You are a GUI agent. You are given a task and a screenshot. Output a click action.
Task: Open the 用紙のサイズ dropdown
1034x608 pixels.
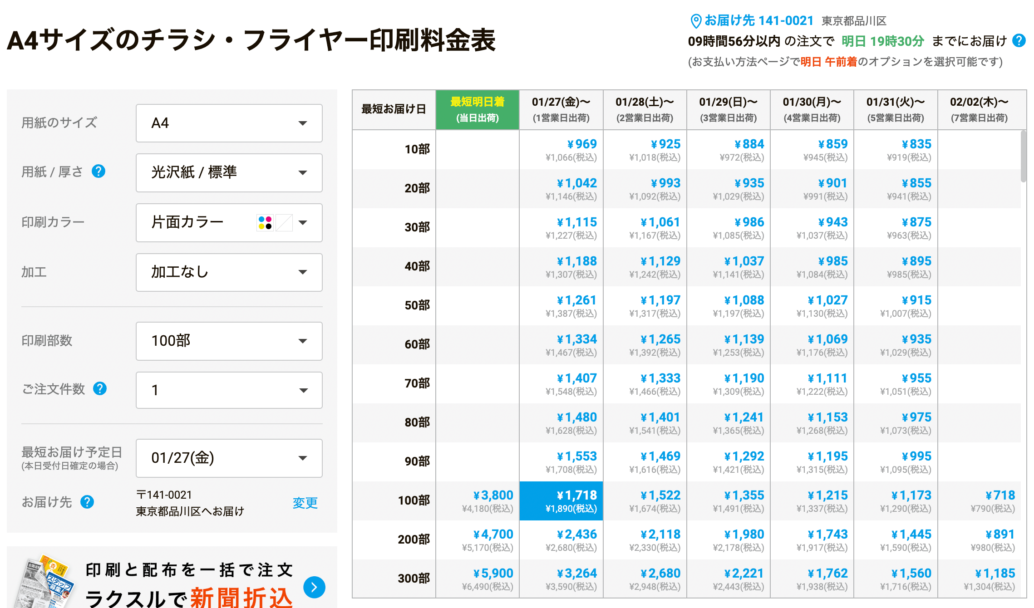click(228, 122)
